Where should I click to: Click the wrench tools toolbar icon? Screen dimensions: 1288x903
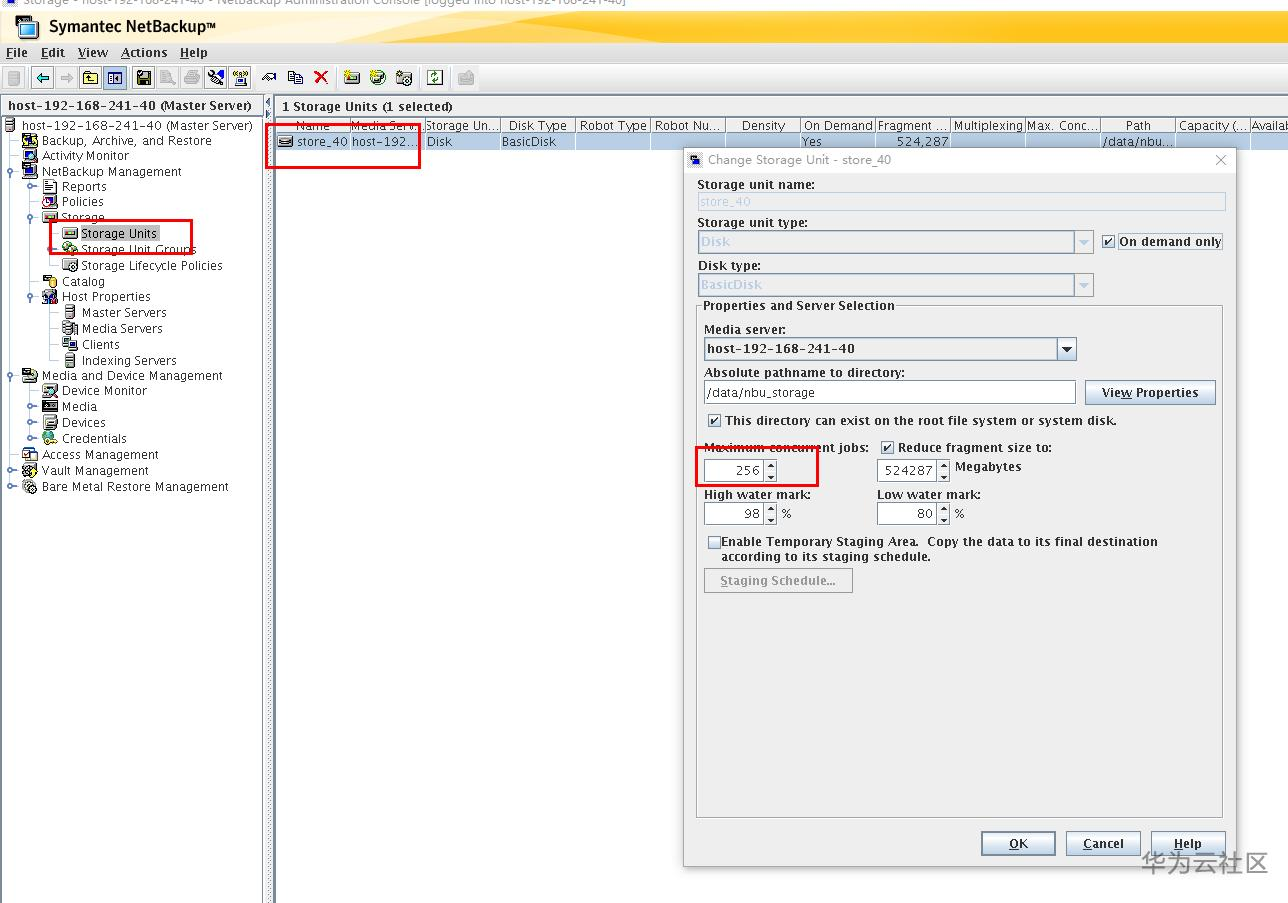tap(216, 78)
